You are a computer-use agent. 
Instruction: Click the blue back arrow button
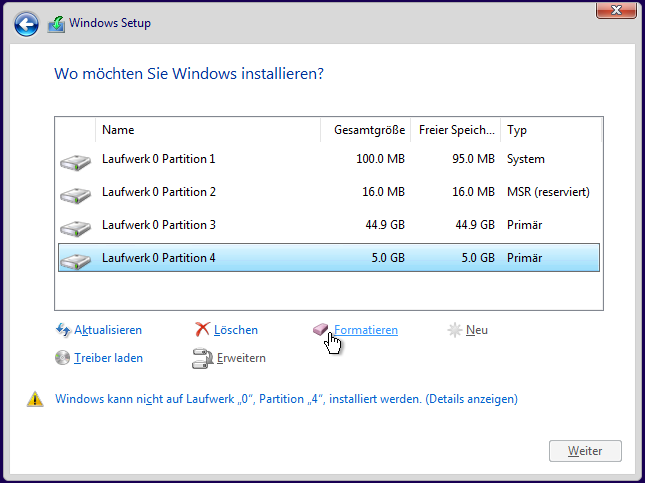point(26,24)
